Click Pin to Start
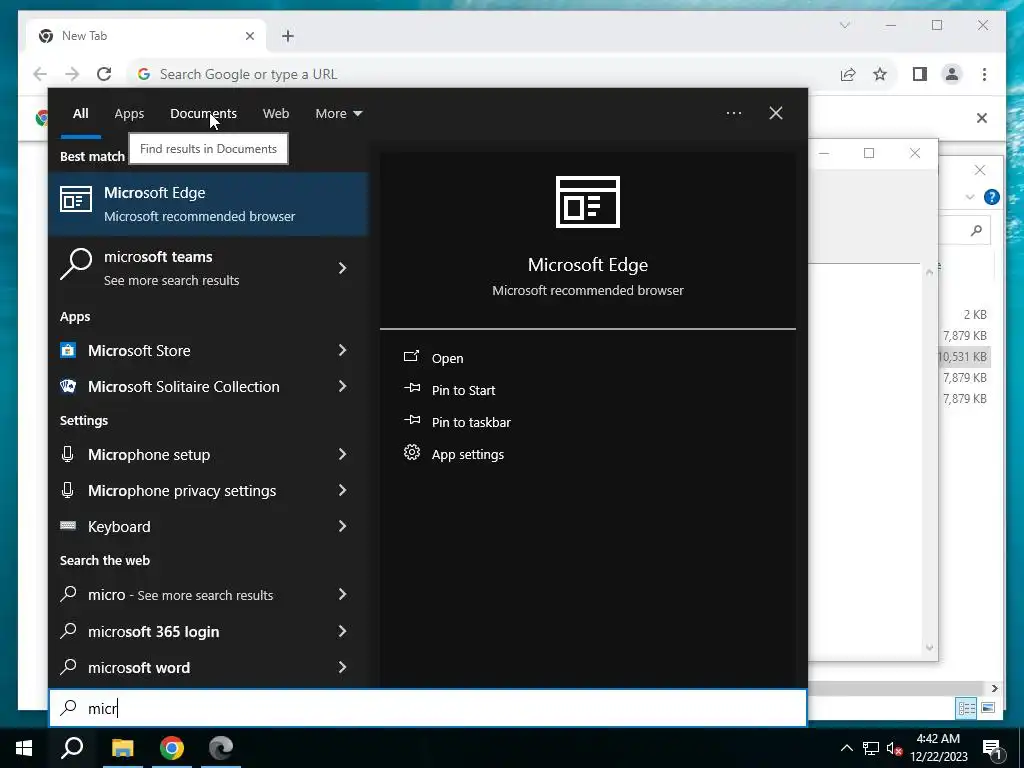1024x768 pixels. [463, 390]
